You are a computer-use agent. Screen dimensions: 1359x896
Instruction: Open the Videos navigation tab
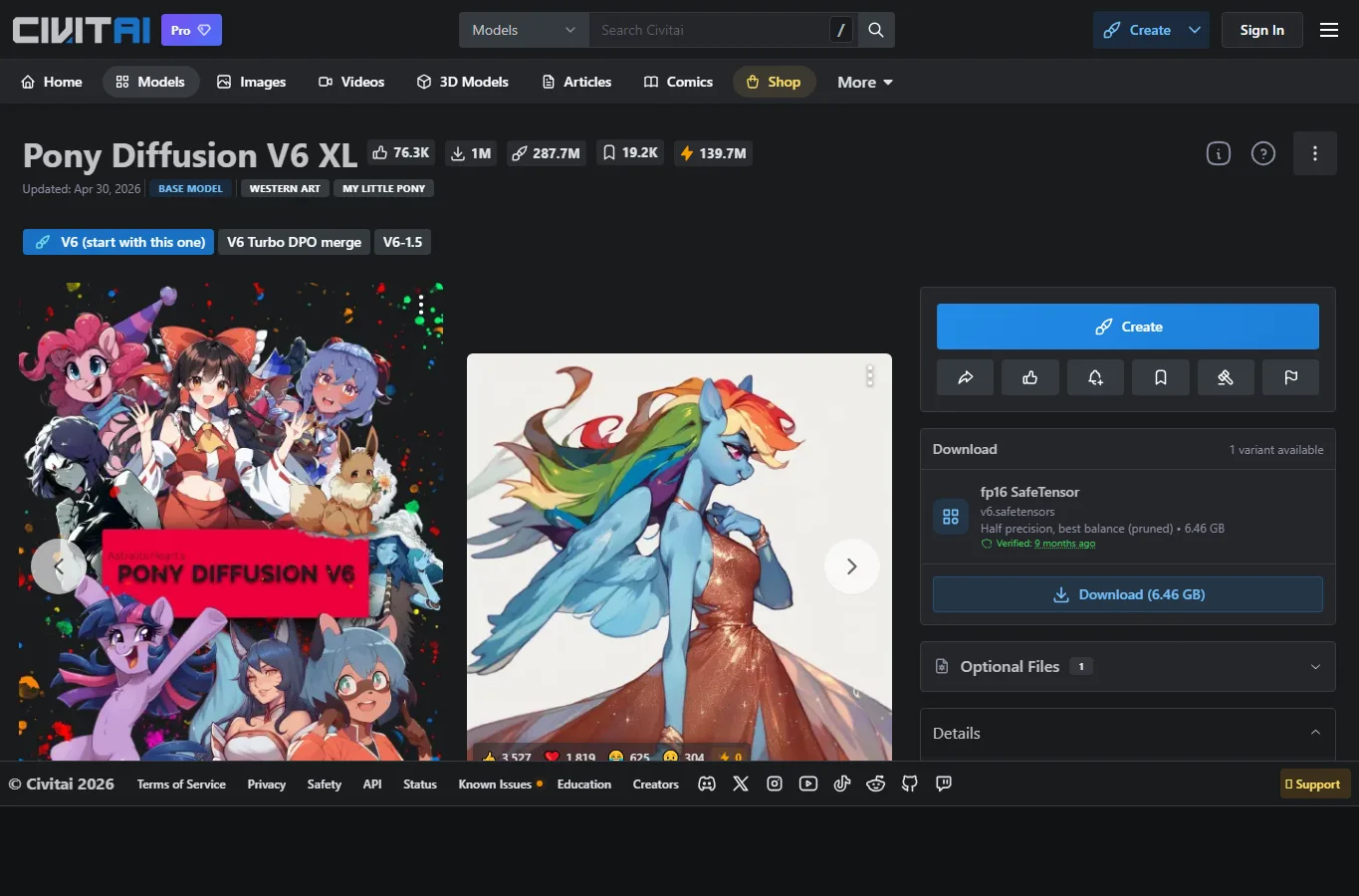[x=351, y=82]
